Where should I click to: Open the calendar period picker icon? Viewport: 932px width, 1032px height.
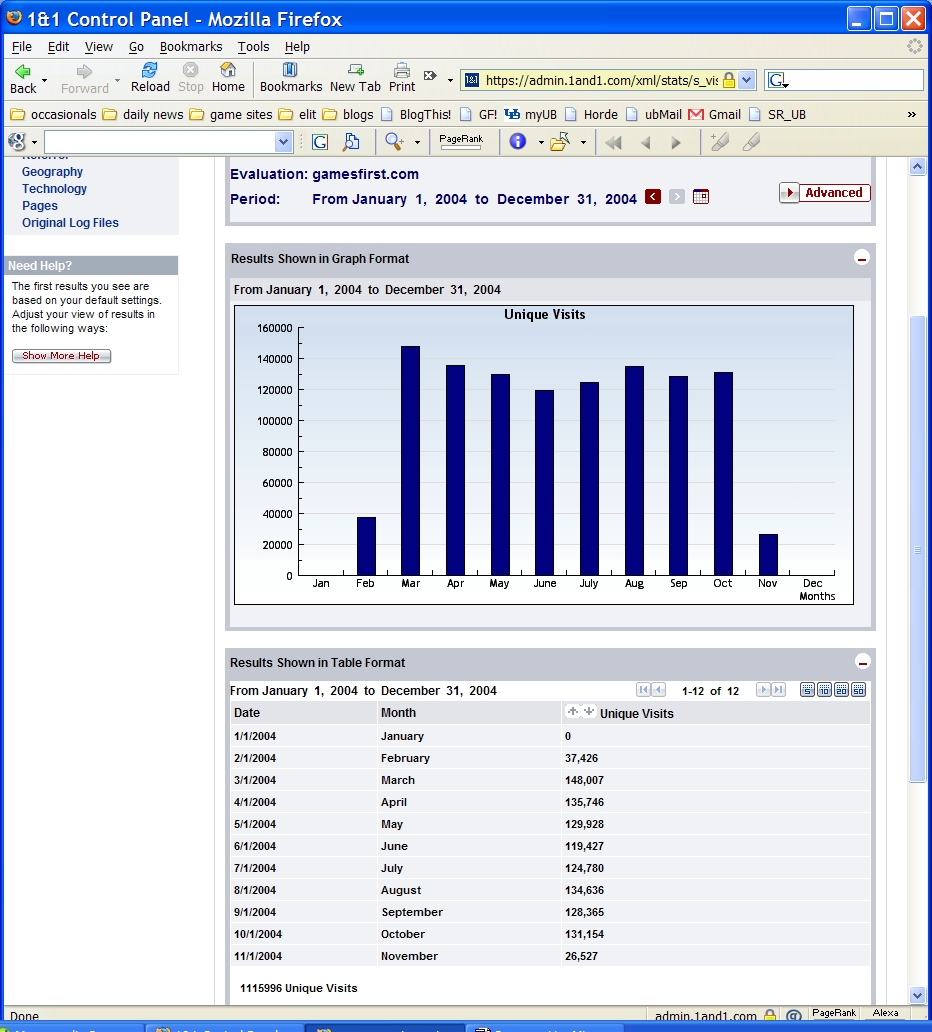point(701,197)
